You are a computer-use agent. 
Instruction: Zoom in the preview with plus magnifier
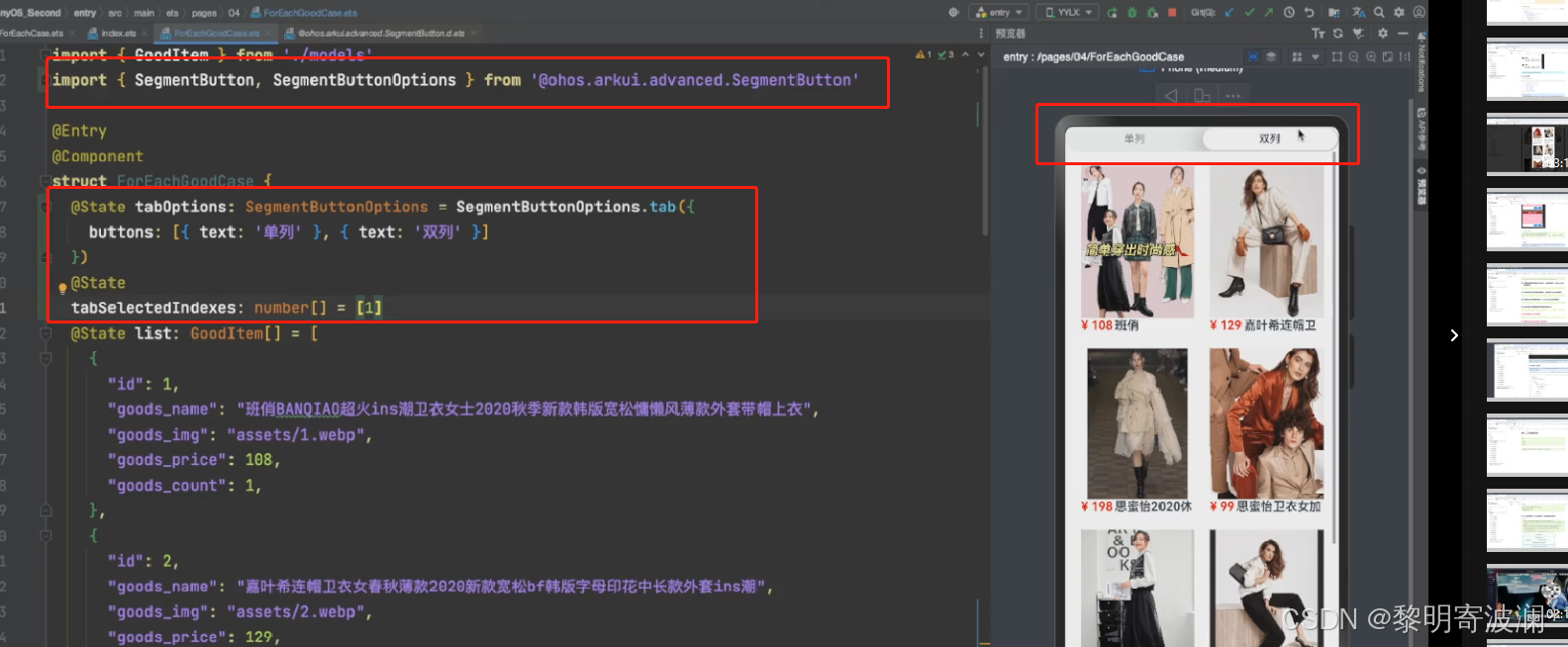tap(1371, 56)
